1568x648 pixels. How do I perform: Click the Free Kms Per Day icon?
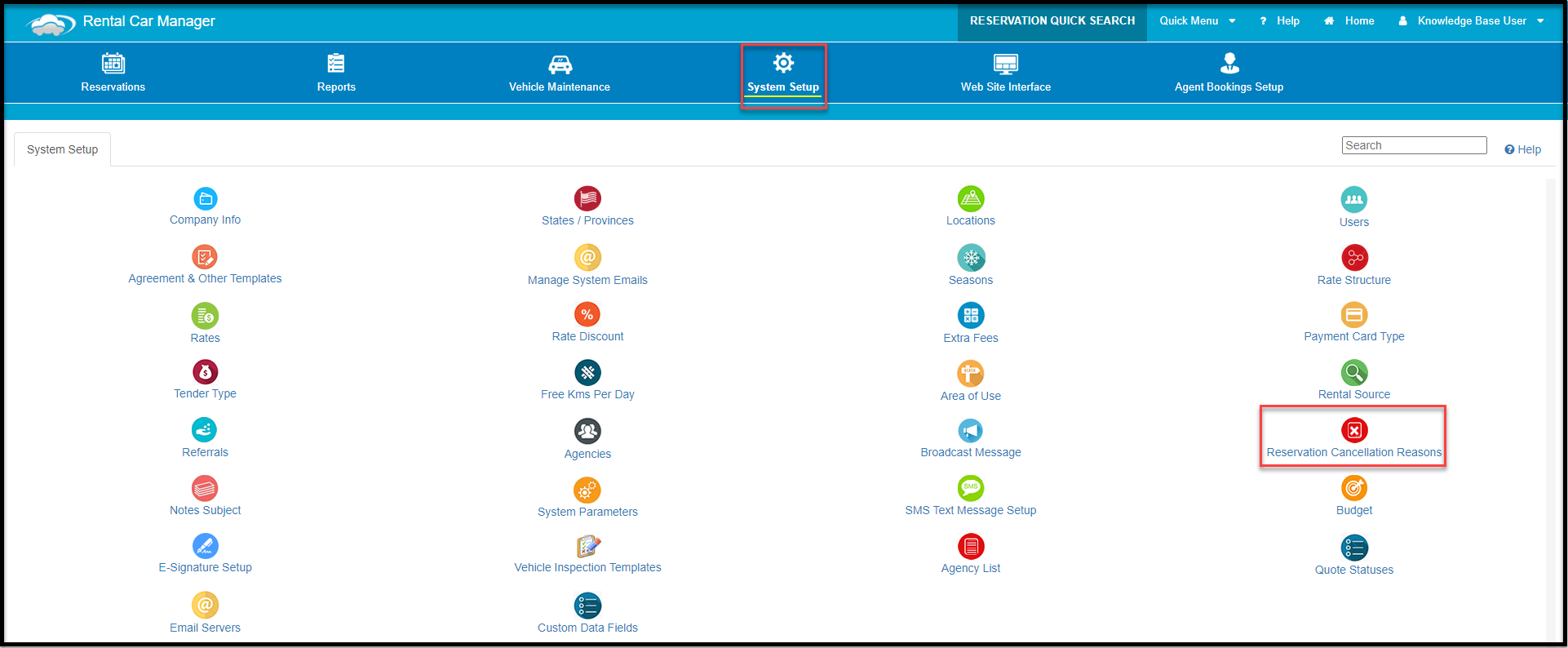click(x=587, y=372)
